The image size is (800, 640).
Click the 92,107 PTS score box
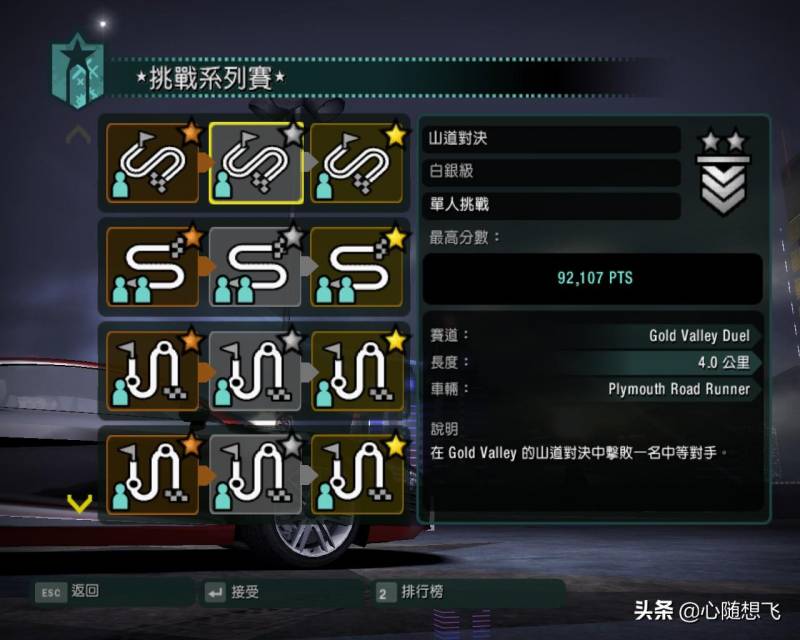(x=593, y=278)
